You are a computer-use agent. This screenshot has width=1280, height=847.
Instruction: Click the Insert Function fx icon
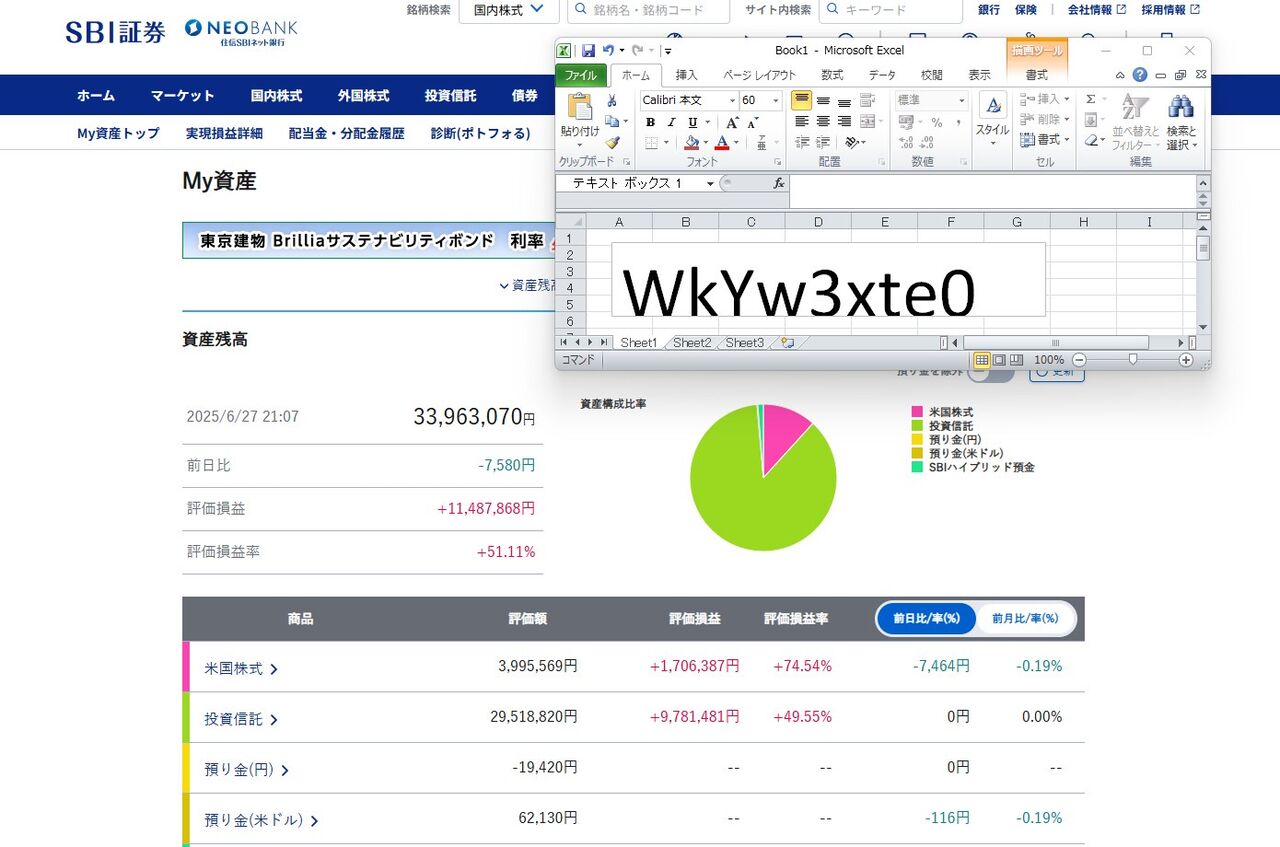pyautogui.click(x=779, y=183)
